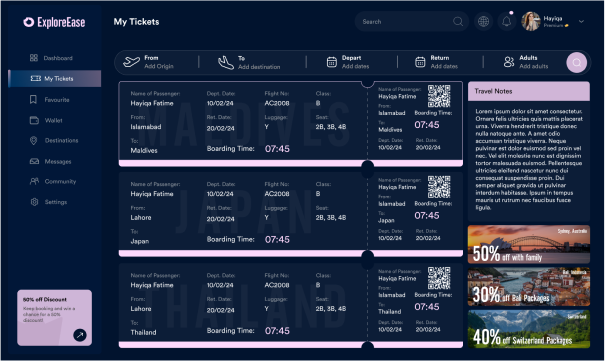Click the magnifier in Search bar

(x=458, y=22)
